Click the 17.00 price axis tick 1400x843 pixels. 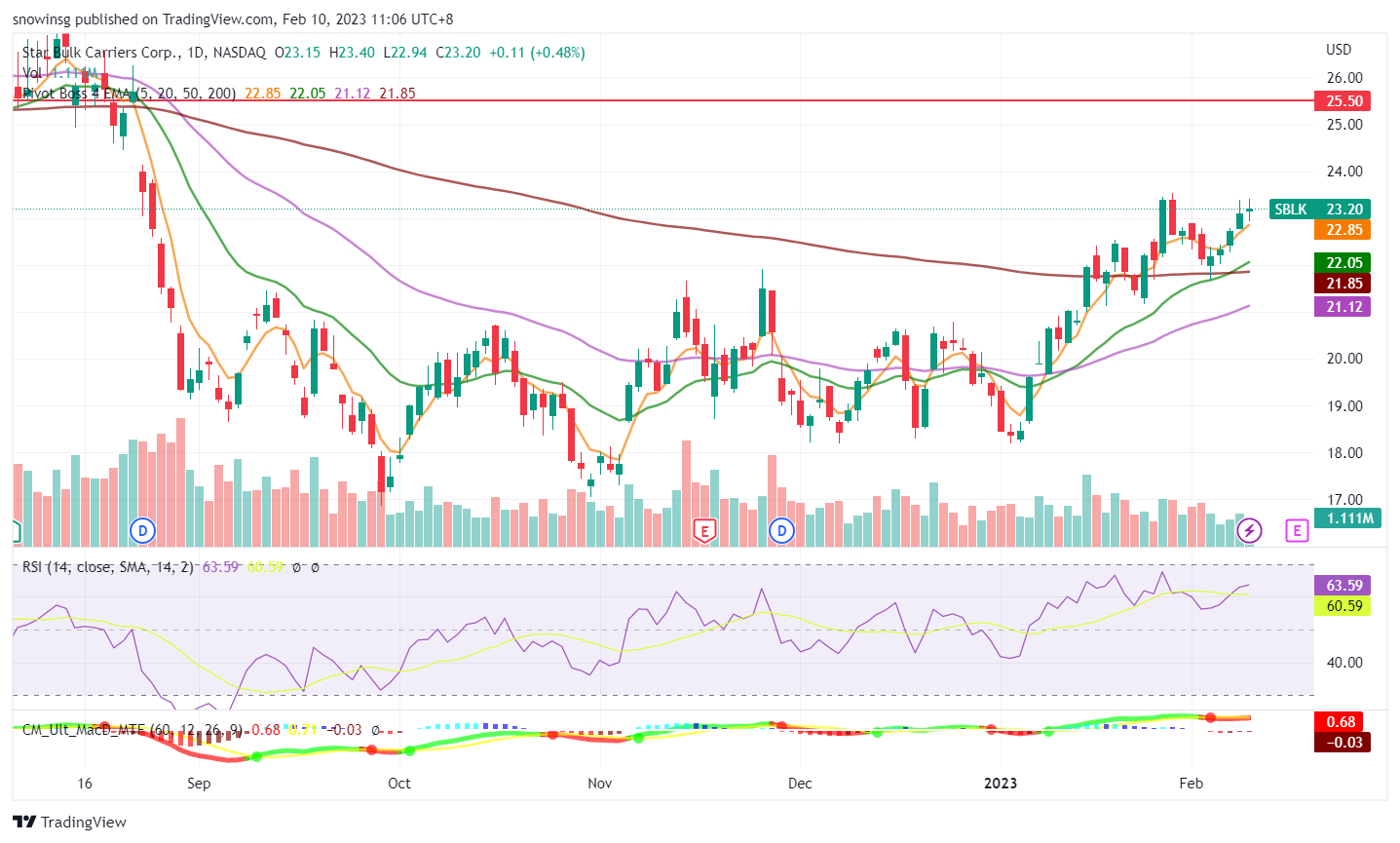coord(1344,500)
